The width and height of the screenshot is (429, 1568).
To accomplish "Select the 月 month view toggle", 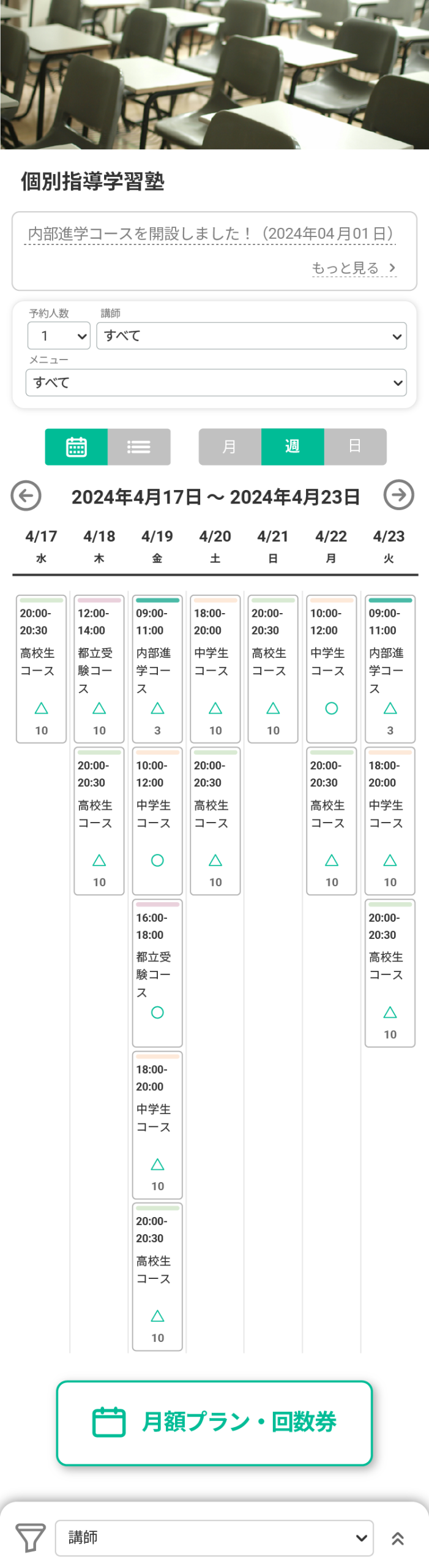I will [229, 447].
